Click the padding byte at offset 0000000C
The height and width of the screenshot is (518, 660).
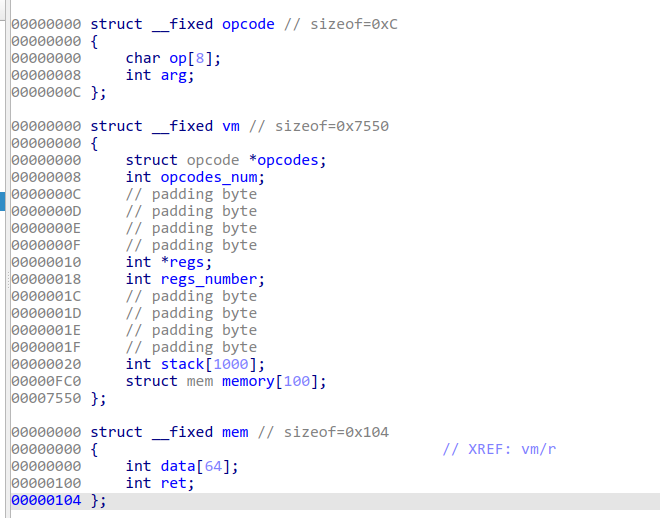(191, 194)
